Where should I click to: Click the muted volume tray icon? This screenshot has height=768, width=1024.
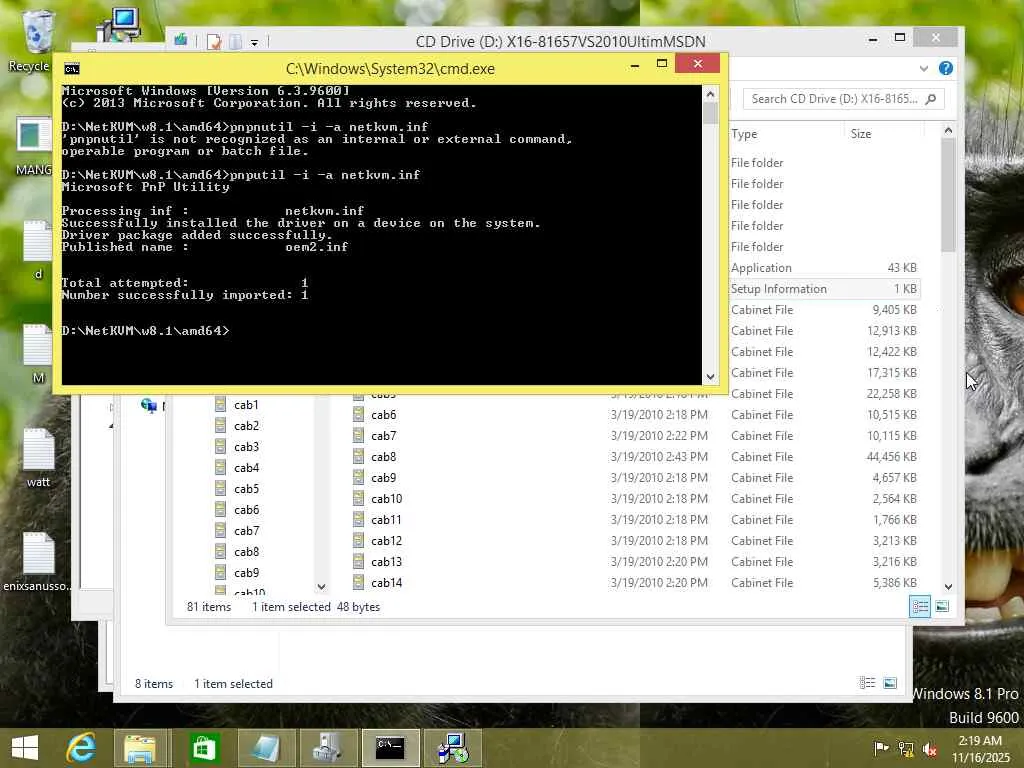click(929, 748)
